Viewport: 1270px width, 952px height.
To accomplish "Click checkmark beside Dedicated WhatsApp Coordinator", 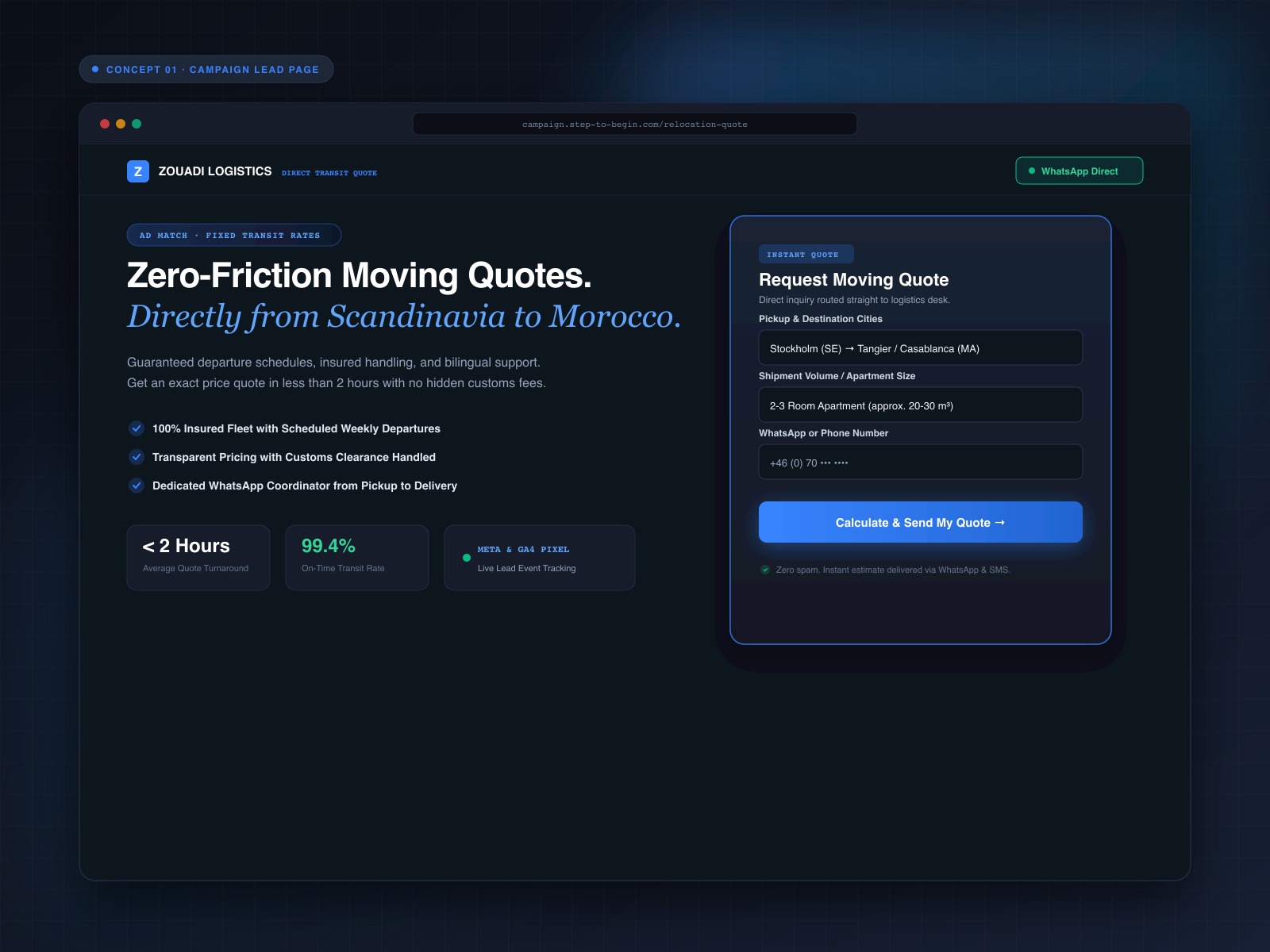I will tap(137, 486).
